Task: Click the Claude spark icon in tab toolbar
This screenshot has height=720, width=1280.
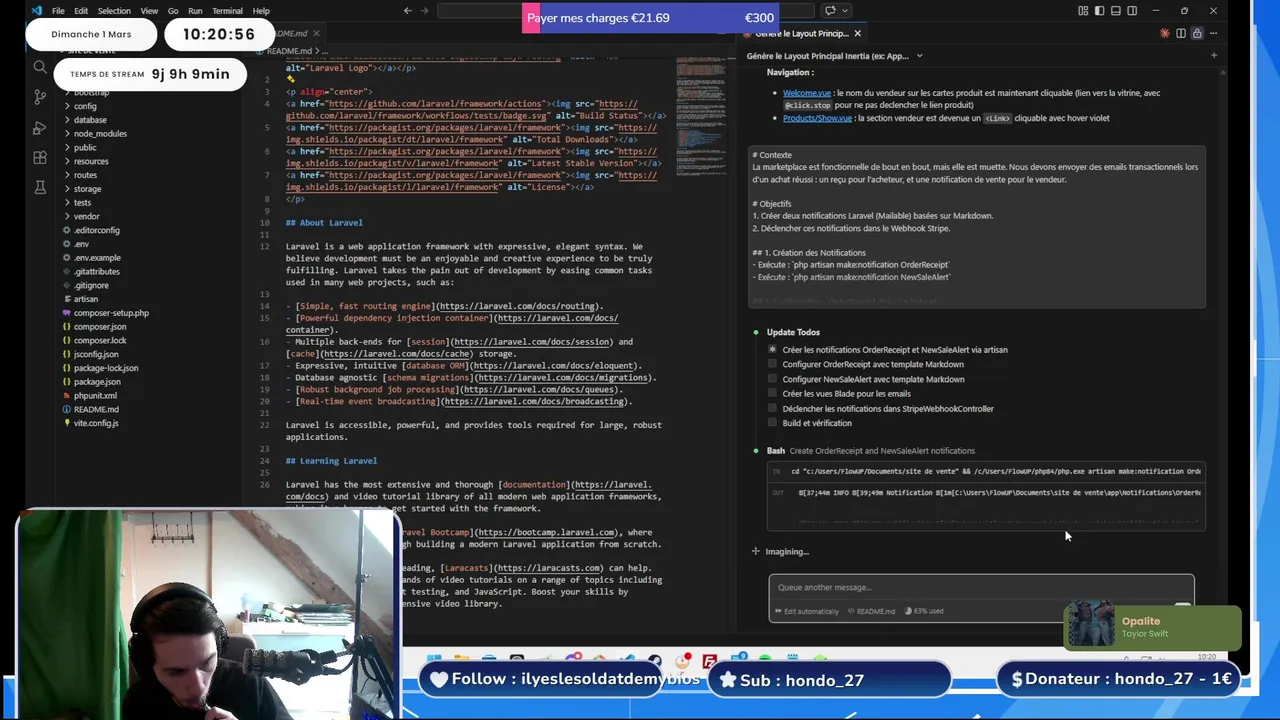Action: 1164,33
